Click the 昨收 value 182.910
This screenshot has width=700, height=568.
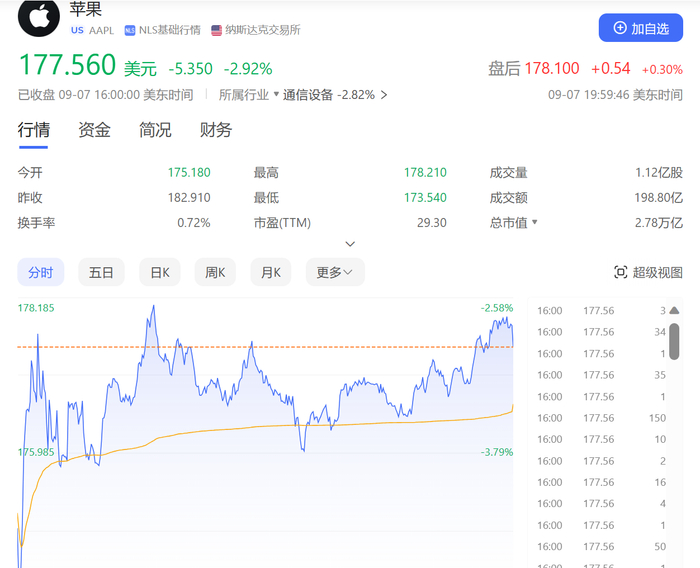tap(189, 197)
